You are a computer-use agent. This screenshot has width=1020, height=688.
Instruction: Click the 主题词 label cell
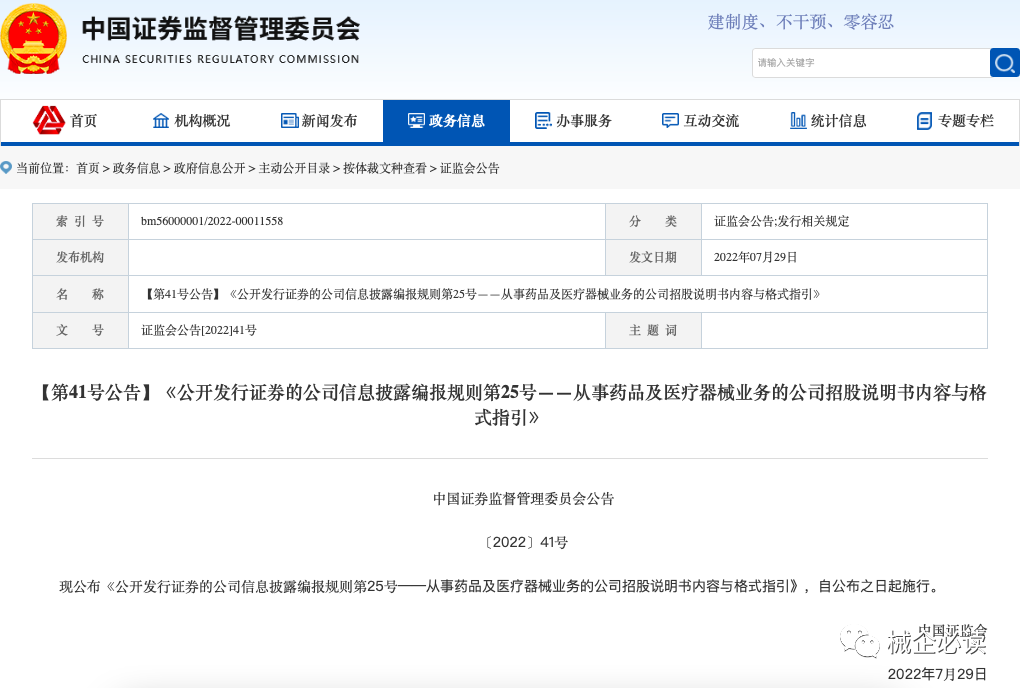[653, 330]
